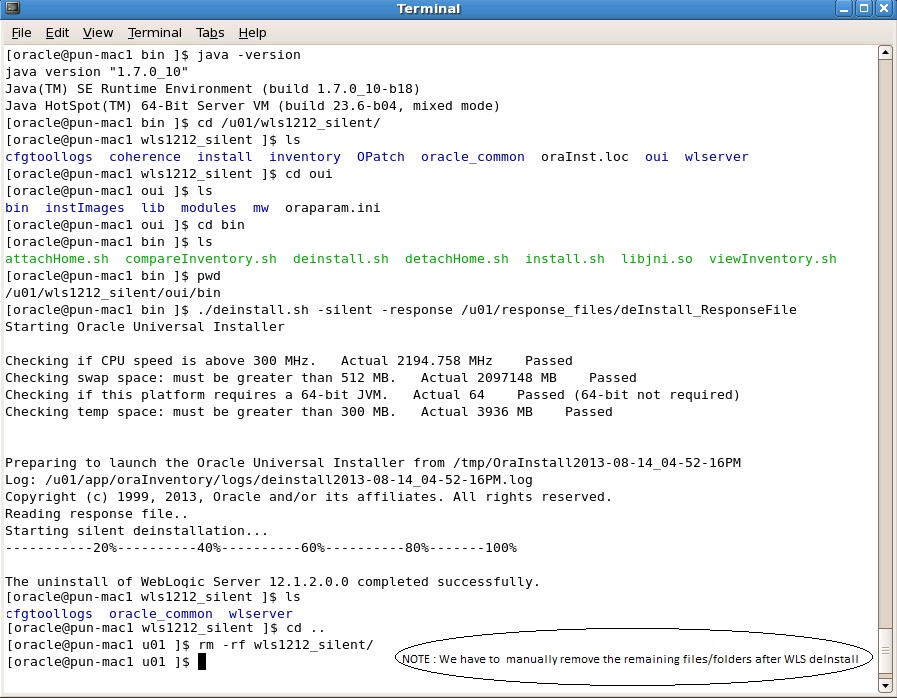The height and width of the screenshot is (698, 897).
Task: Click the 'cfgtoollogs' entry in first ls listing
Action: click(x=49, y=157)
